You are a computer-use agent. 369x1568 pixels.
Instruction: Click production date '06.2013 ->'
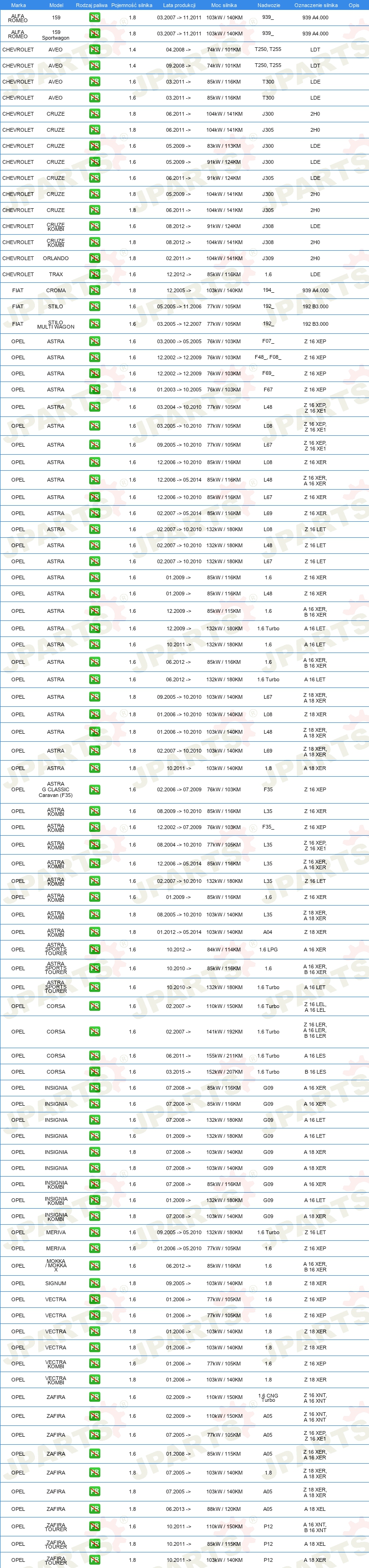[x=178, y=1509]
